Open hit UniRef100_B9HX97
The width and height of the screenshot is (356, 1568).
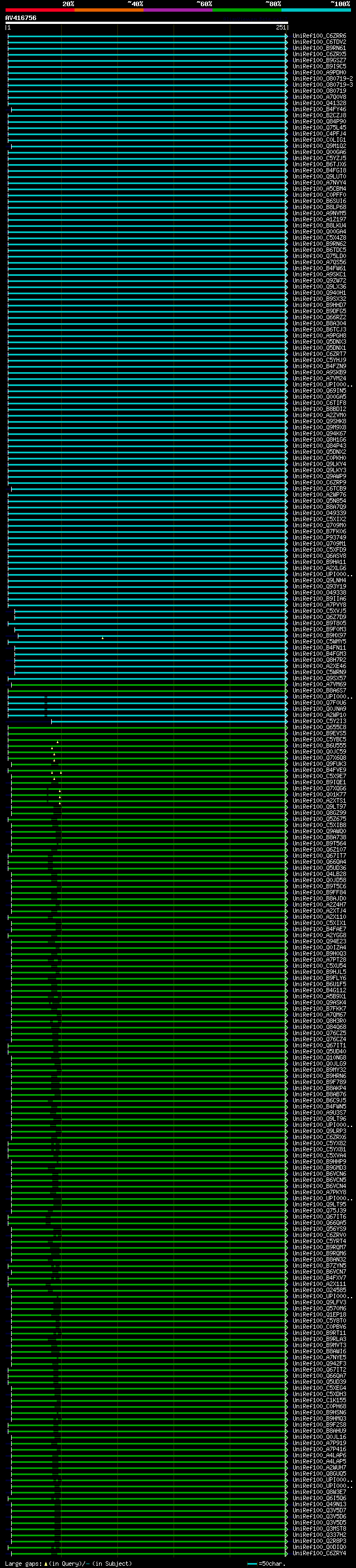click(319, 635)
